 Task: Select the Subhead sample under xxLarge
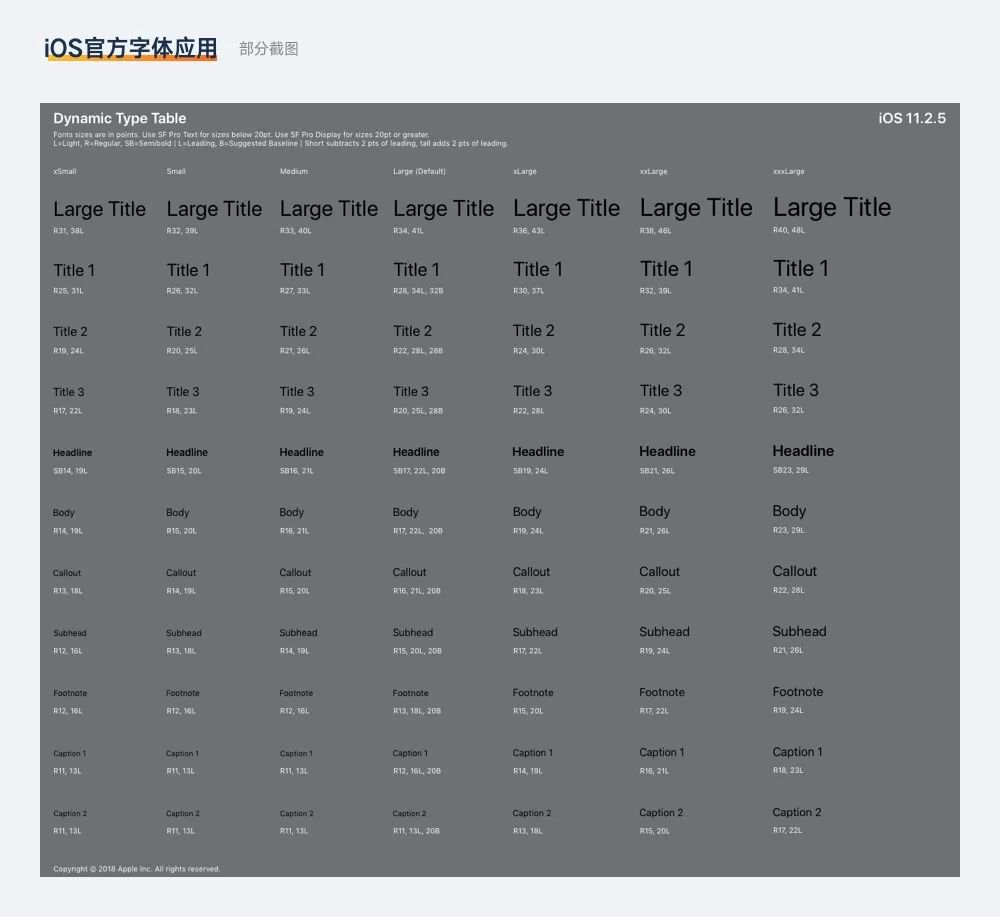click(664, 632)
